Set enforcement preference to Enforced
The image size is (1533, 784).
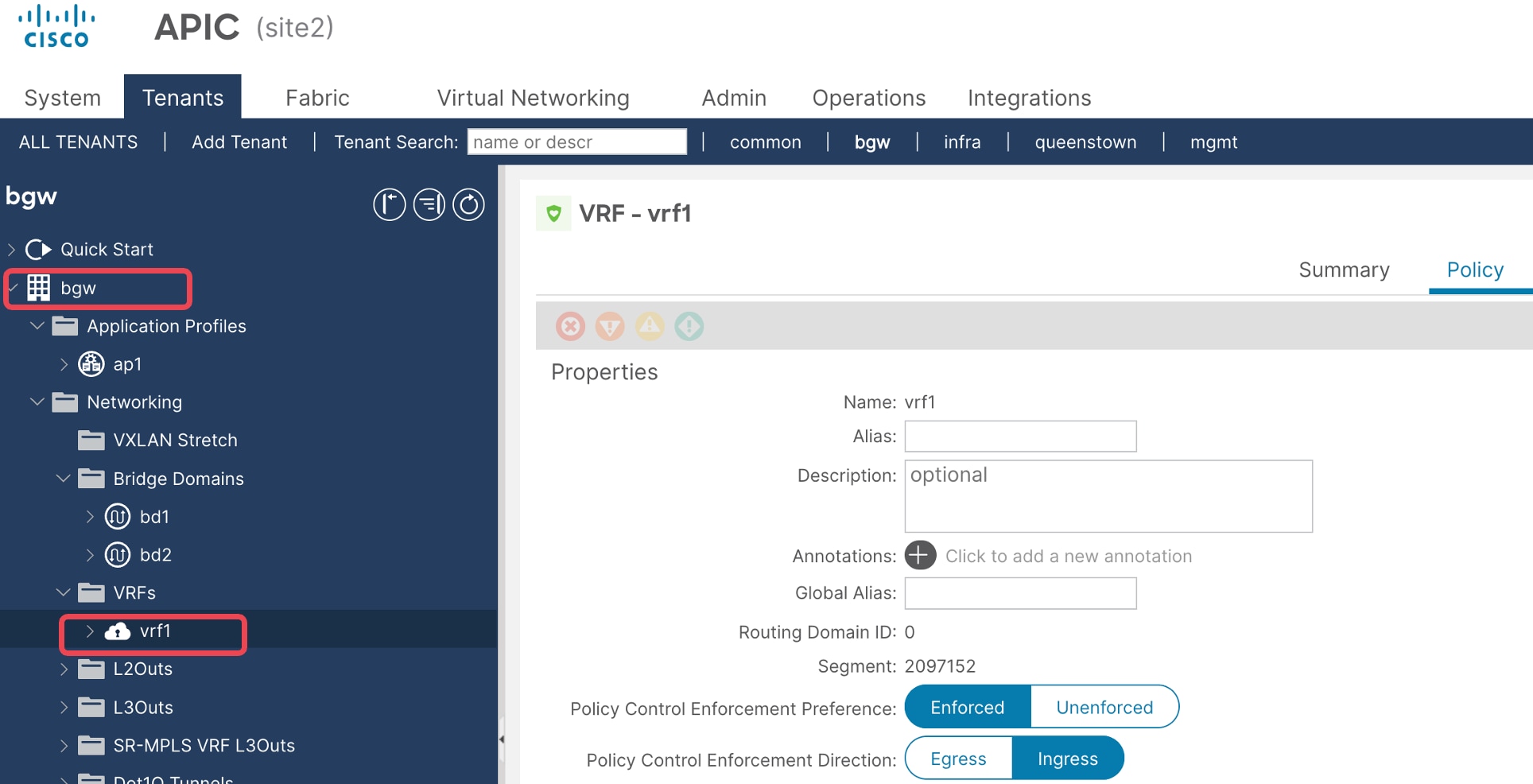tap(968, 707)
